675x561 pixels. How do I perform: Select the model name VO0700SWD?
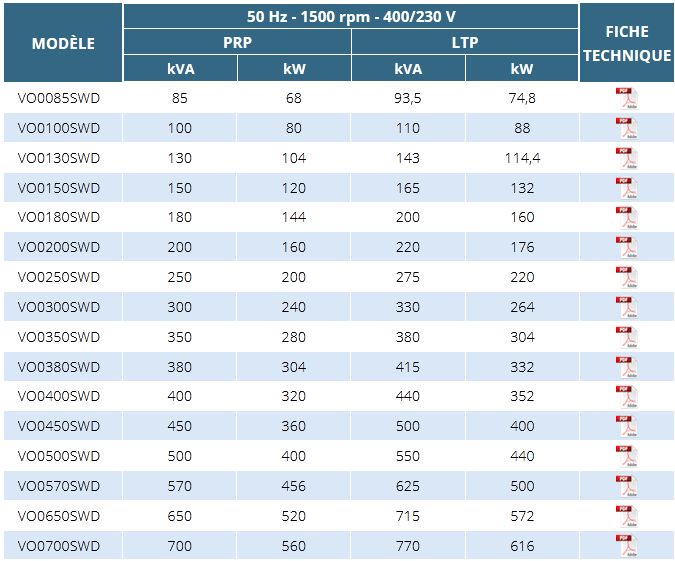(59, 547)
